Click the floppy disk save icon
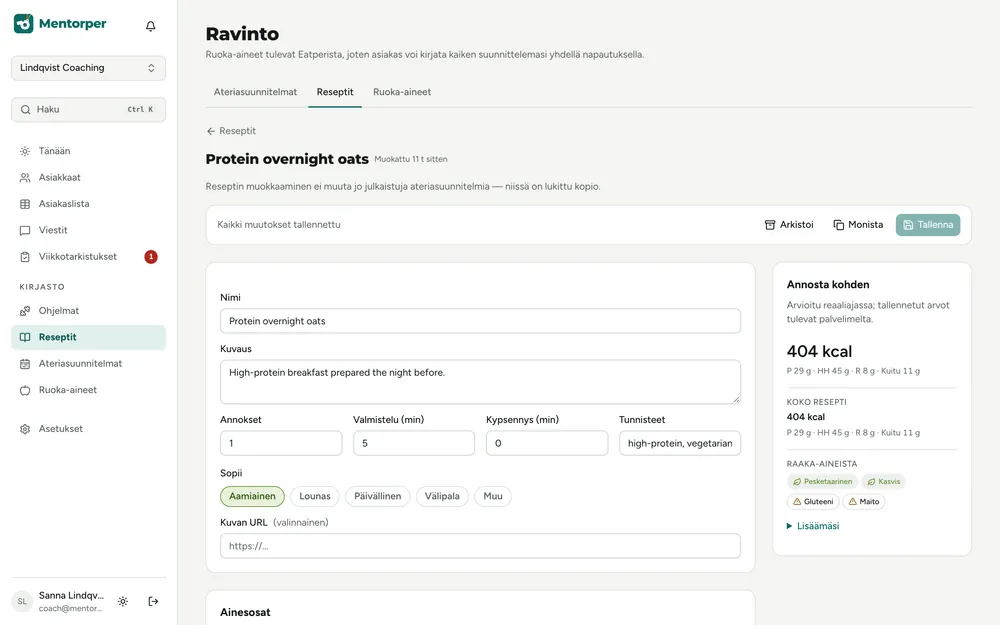Viewport: 1000px width, 625px height. (908, 225)
